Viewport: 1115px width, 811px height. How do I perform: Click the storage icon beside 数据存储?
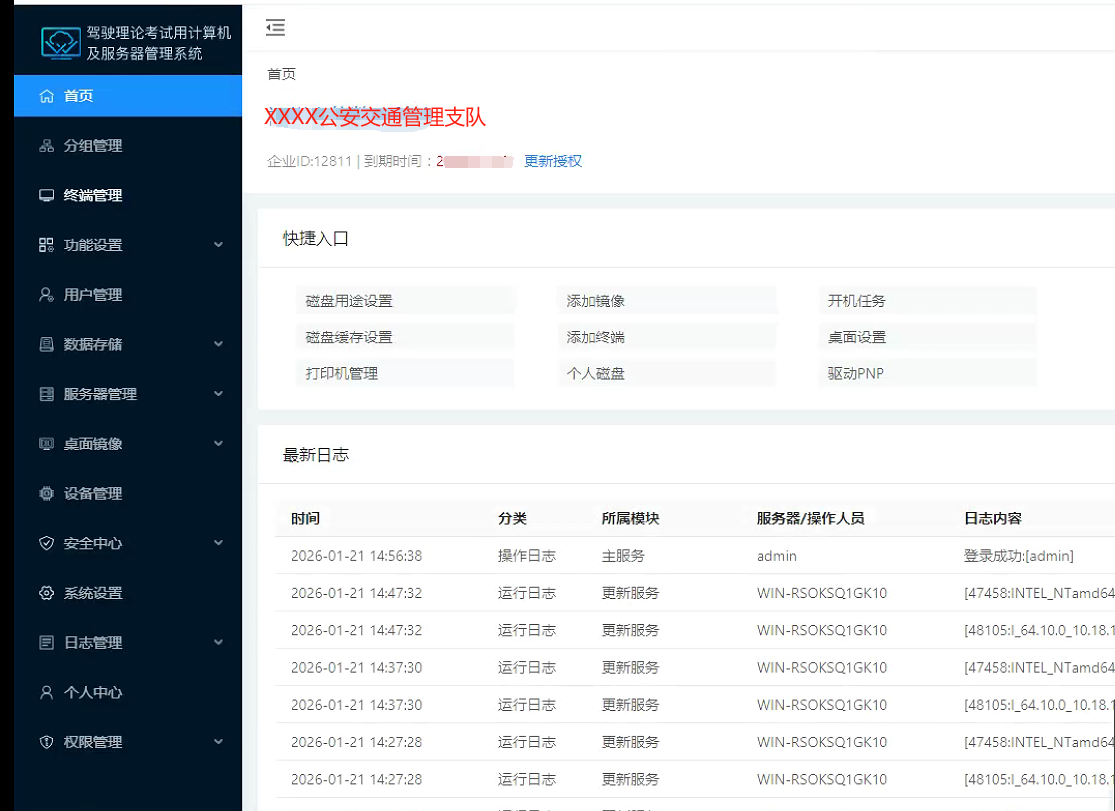(x=46, y=344)
